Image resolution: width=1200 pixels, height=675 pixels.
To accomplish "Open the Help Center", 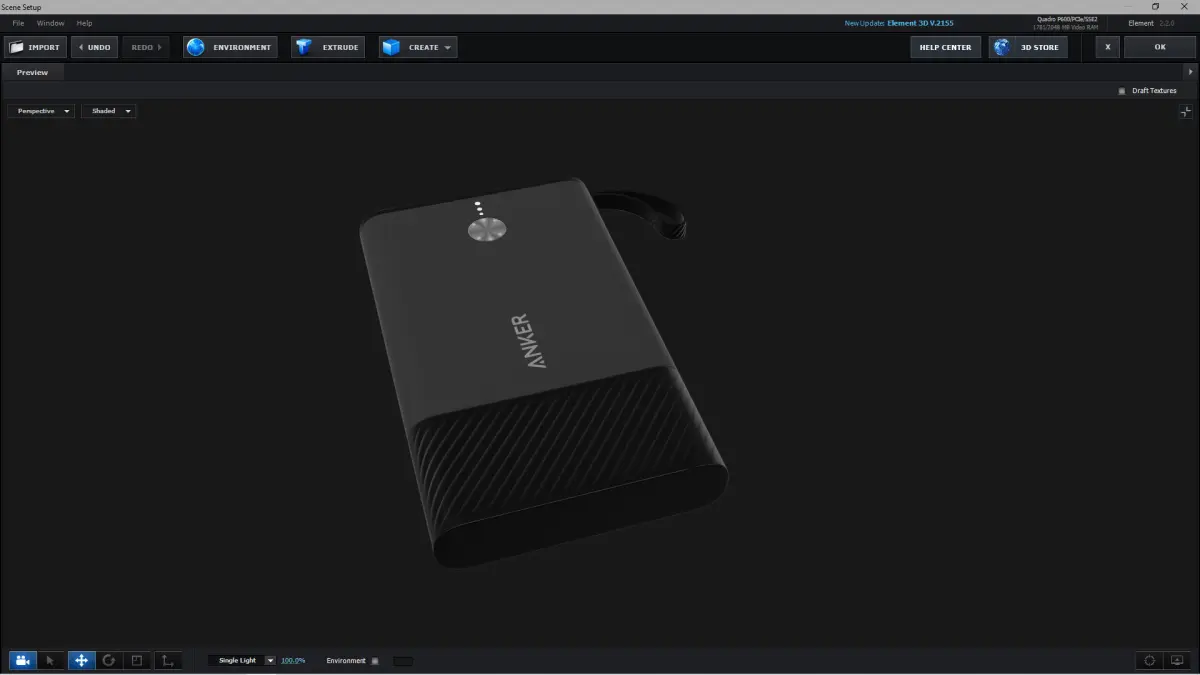I will click(x=945, y=47).
